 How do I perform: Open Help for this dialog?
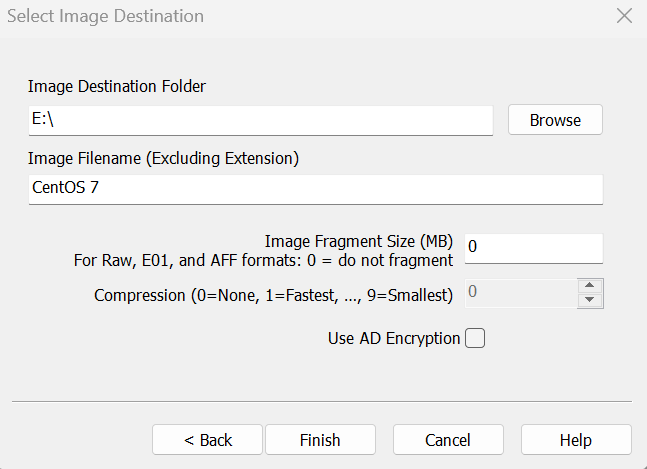click(576, 440)
